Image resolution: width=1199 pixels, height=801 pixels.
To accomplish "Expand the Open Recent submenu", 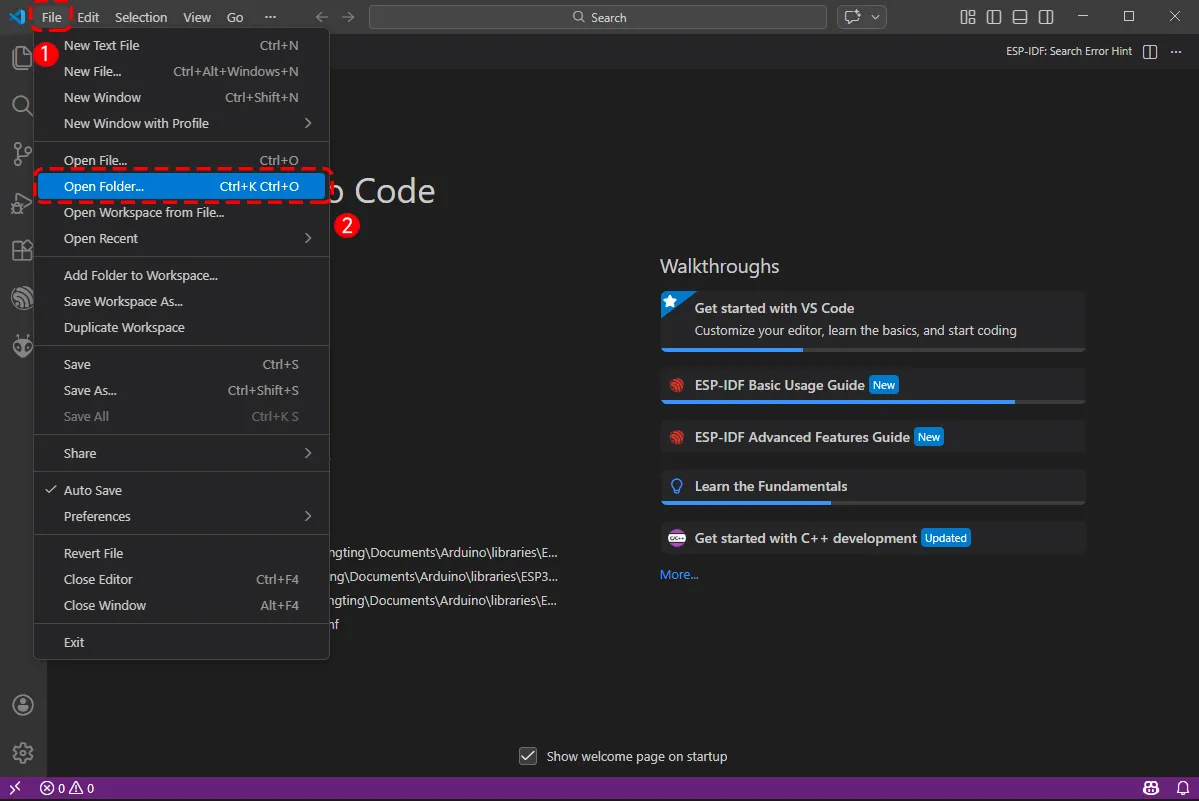I will pyautogui.click(x=100, y=238).
